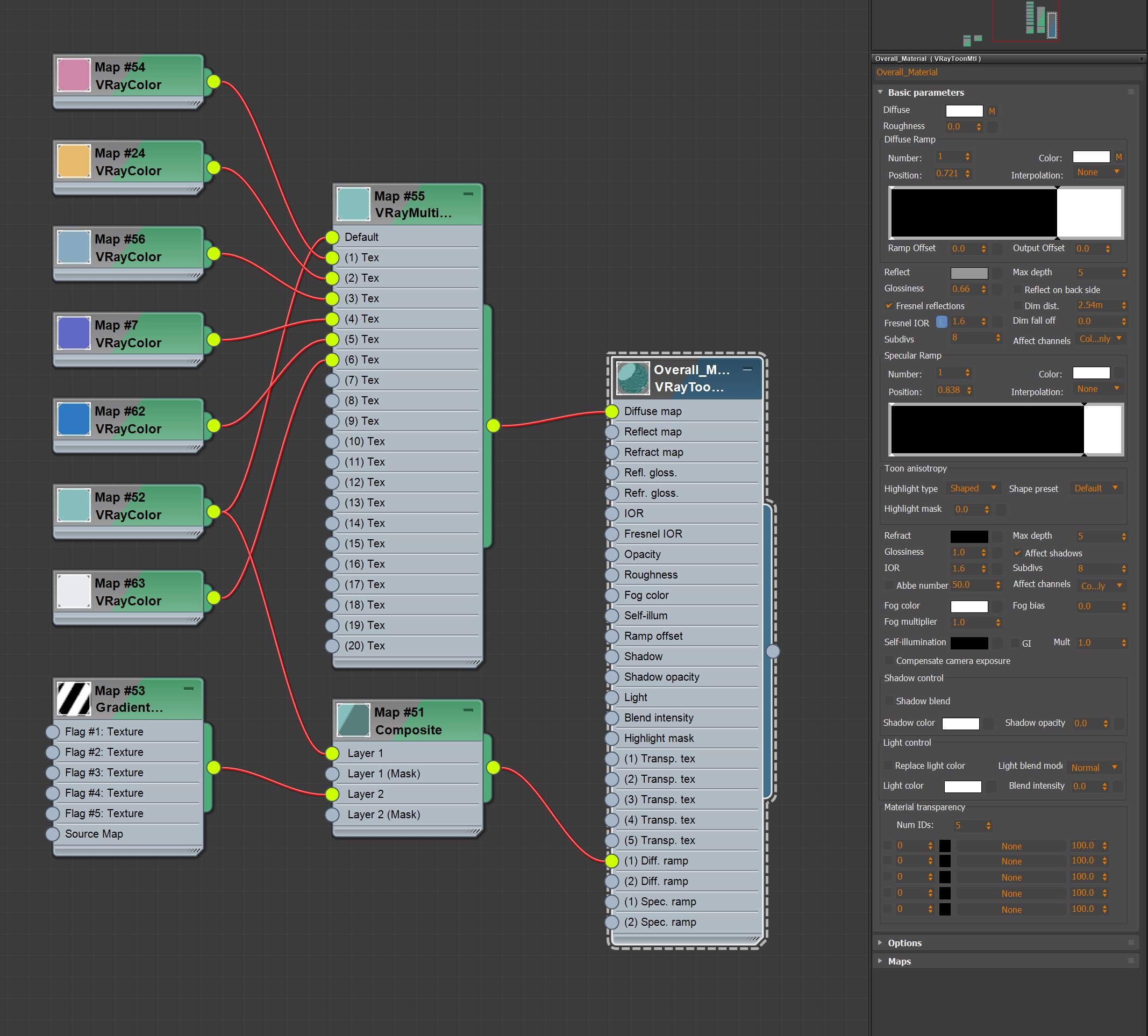Toggle the Affect shadows checkbox
This screenshot has height=1036, width=1148.
1017,553
